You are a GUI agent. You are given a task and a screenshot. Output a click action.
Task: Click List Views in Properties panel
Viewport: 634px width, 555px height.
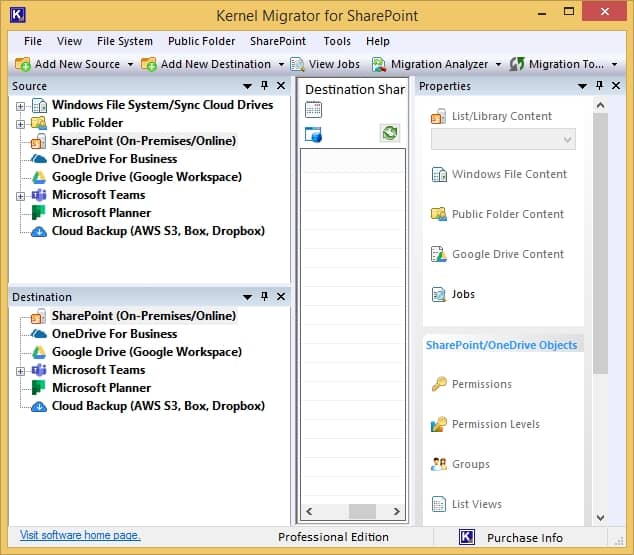467,504
